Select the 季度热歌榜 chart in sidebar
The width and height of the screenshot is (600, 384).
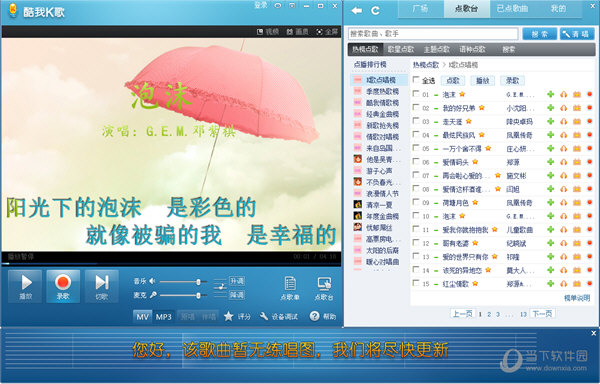(382, 91)
